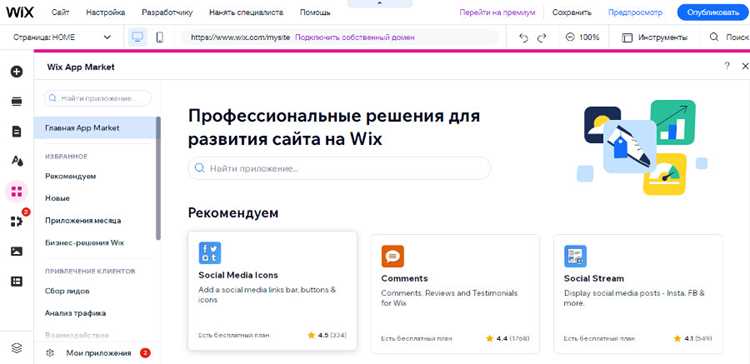Image resolution: width=750 pixels, height=364 pixels.
Task: Switch to mobile view icon
Action: coord(160,37)
